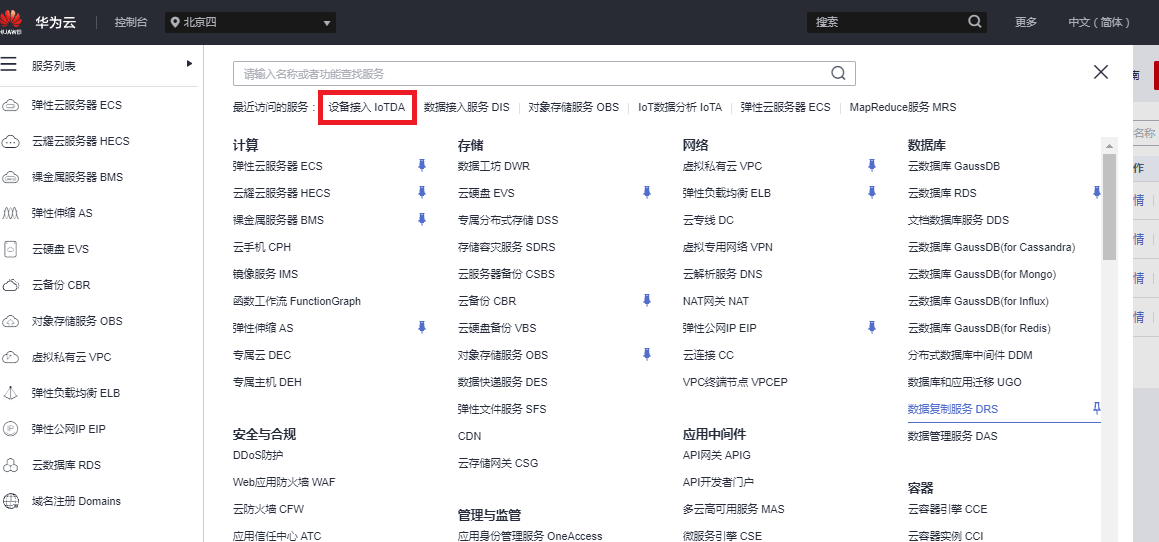The width and height of the screenshot is (1159, 542).
Task: Open 云容器引擎 CCE service
Action: click(948, 509)
